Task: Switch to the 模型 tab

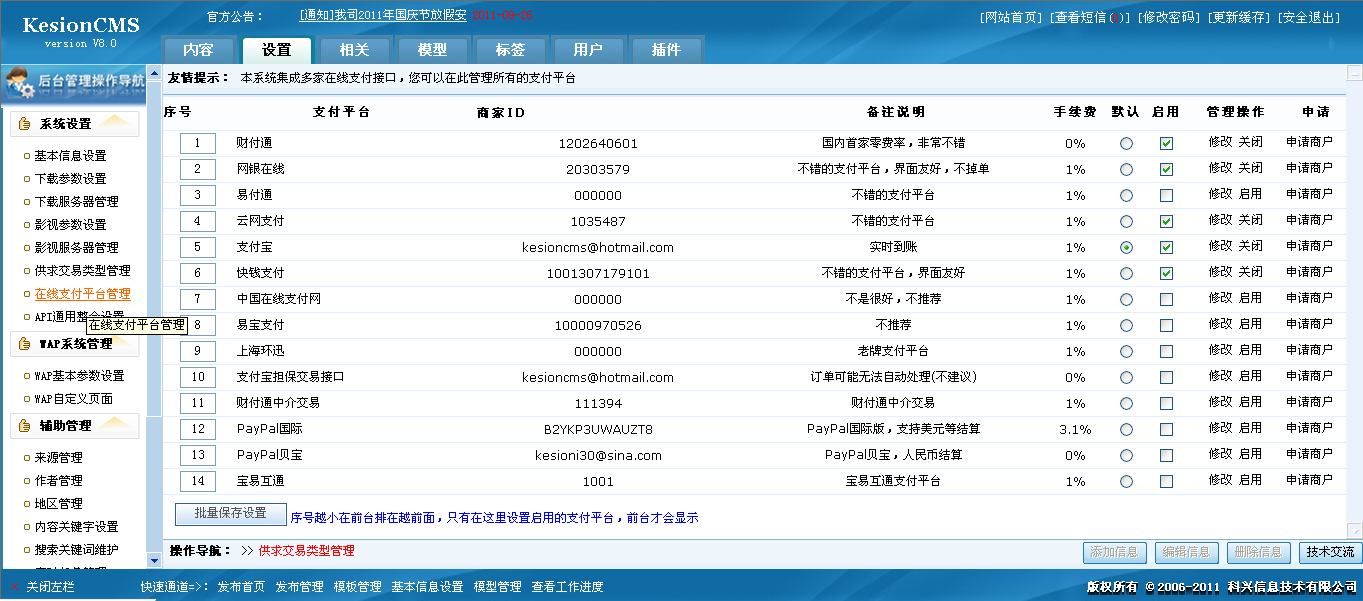Action: (432, 50)
